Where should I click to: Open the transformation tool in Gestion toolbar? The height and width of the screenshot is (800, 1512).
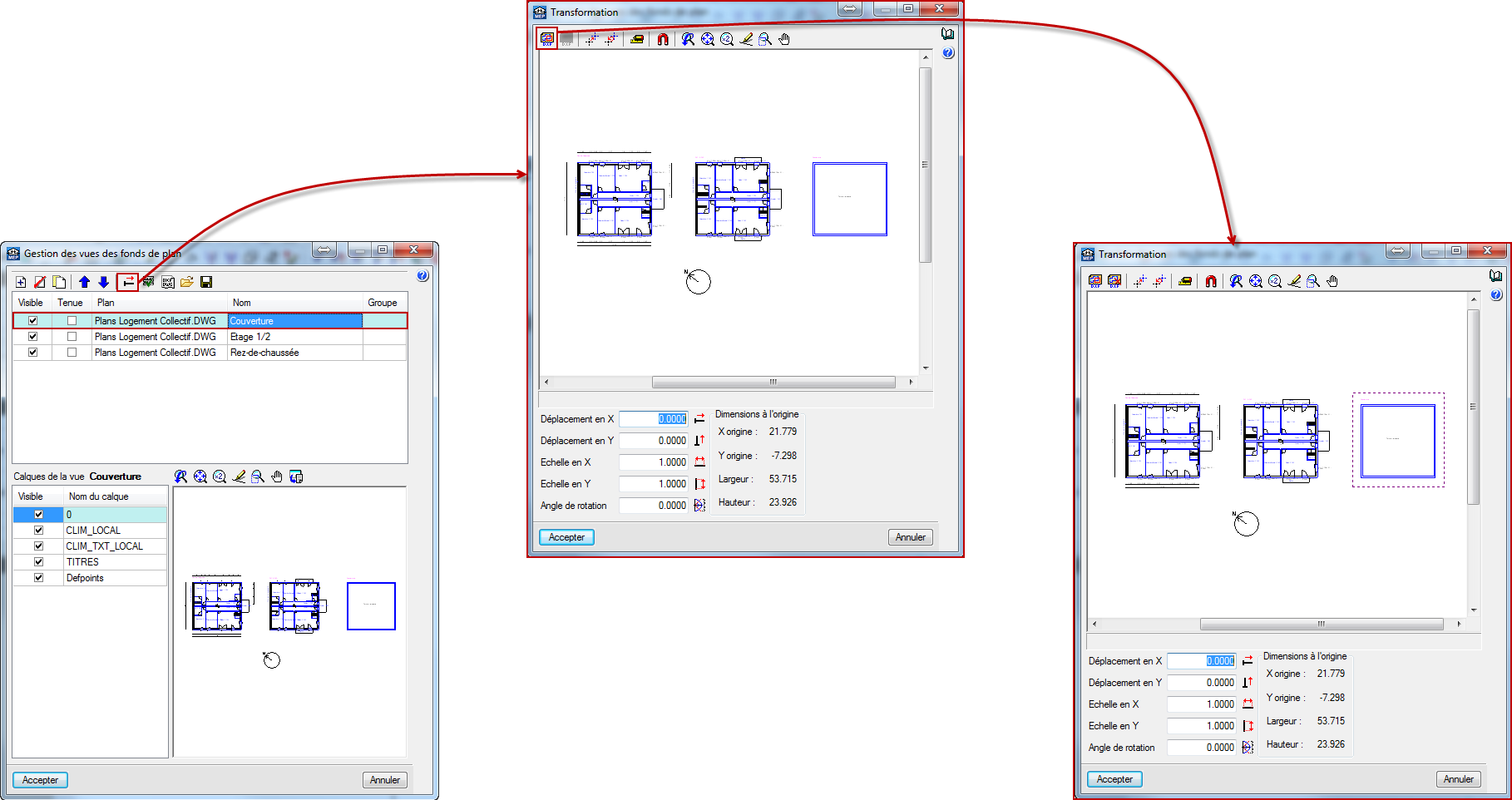(127, 282)
